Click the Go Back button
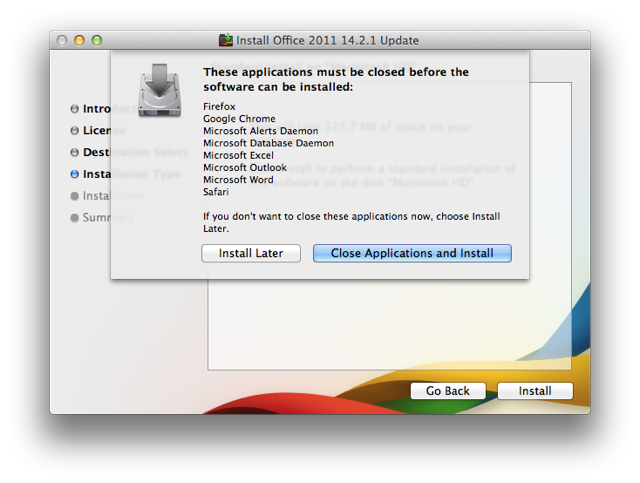 coord(448,391)
